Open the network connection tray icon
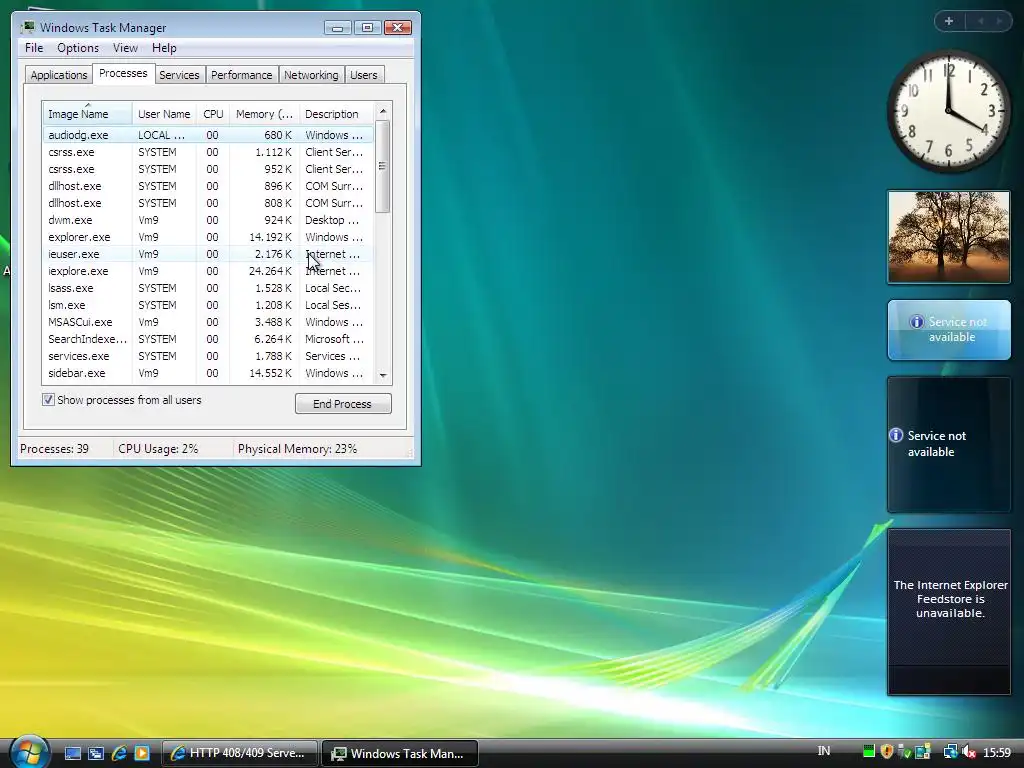Viewport: 1024px width, 768px height. (x=951, y=752)
